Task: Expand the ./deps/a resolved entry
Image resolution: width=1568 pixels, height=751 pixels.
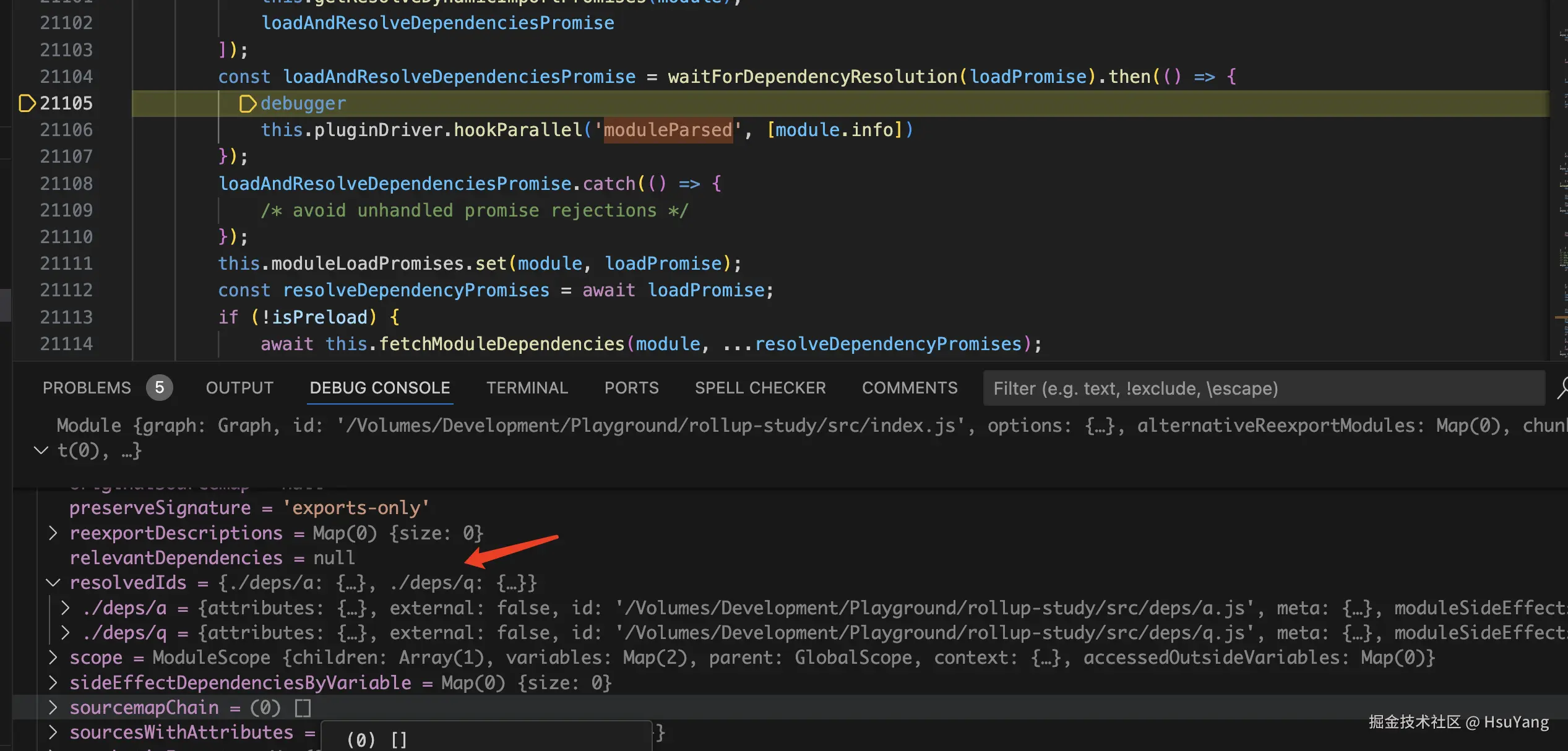Action: click(66, 608)
